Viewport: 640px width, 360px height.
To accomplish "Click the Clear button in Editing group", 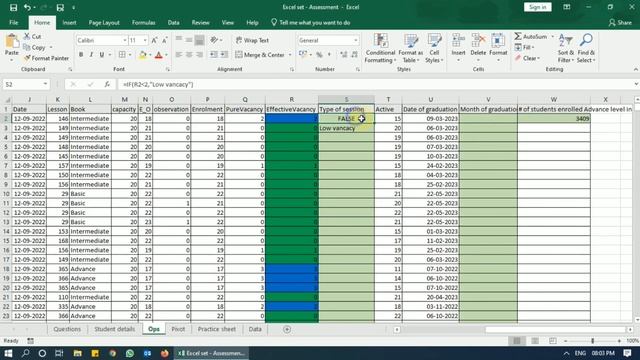I will pos(527,58).
